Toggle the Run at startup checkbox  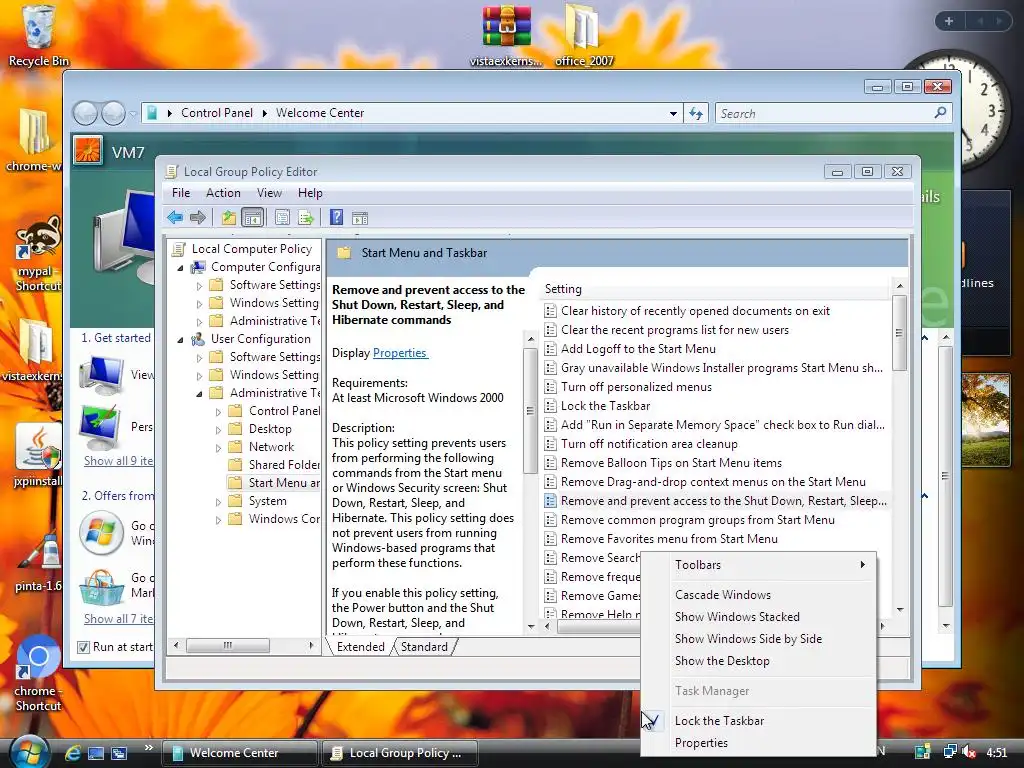coord(83,647)
